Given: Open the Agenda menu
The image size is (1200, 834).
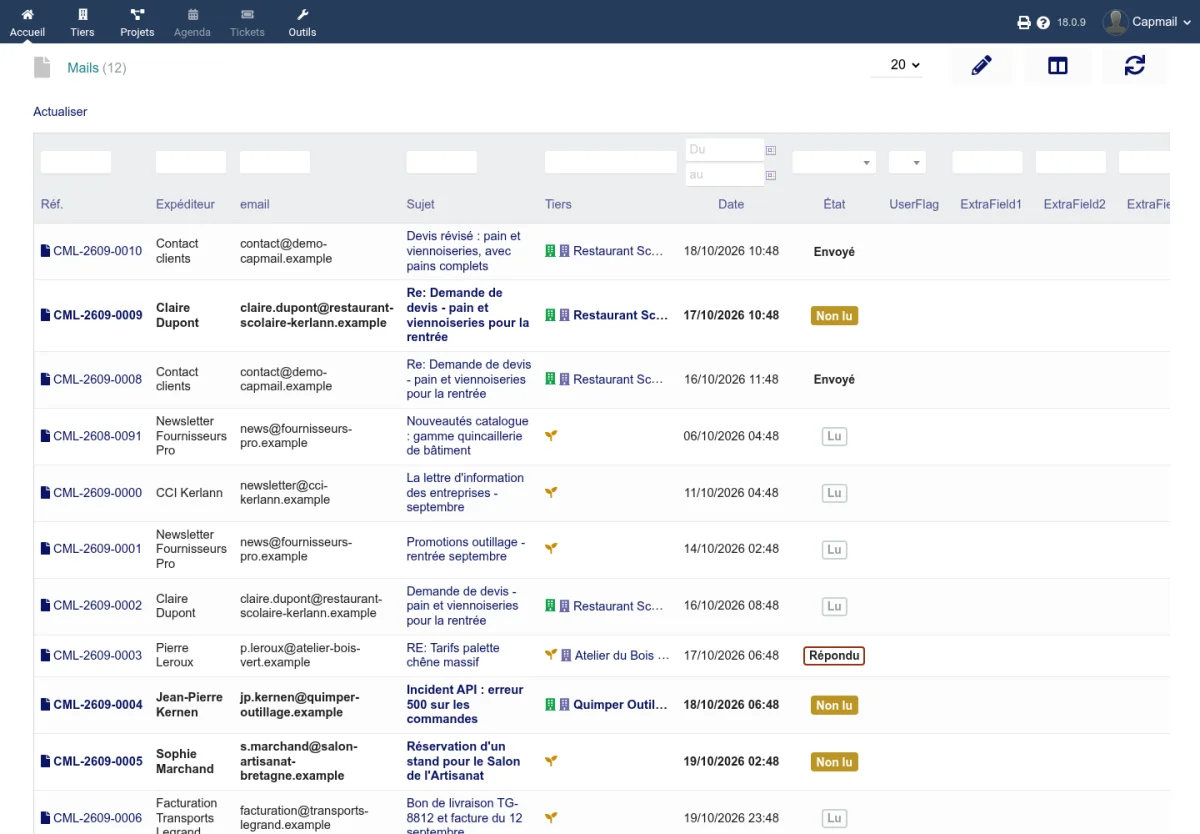Looking at the screenshot, I should coord(192,22).
